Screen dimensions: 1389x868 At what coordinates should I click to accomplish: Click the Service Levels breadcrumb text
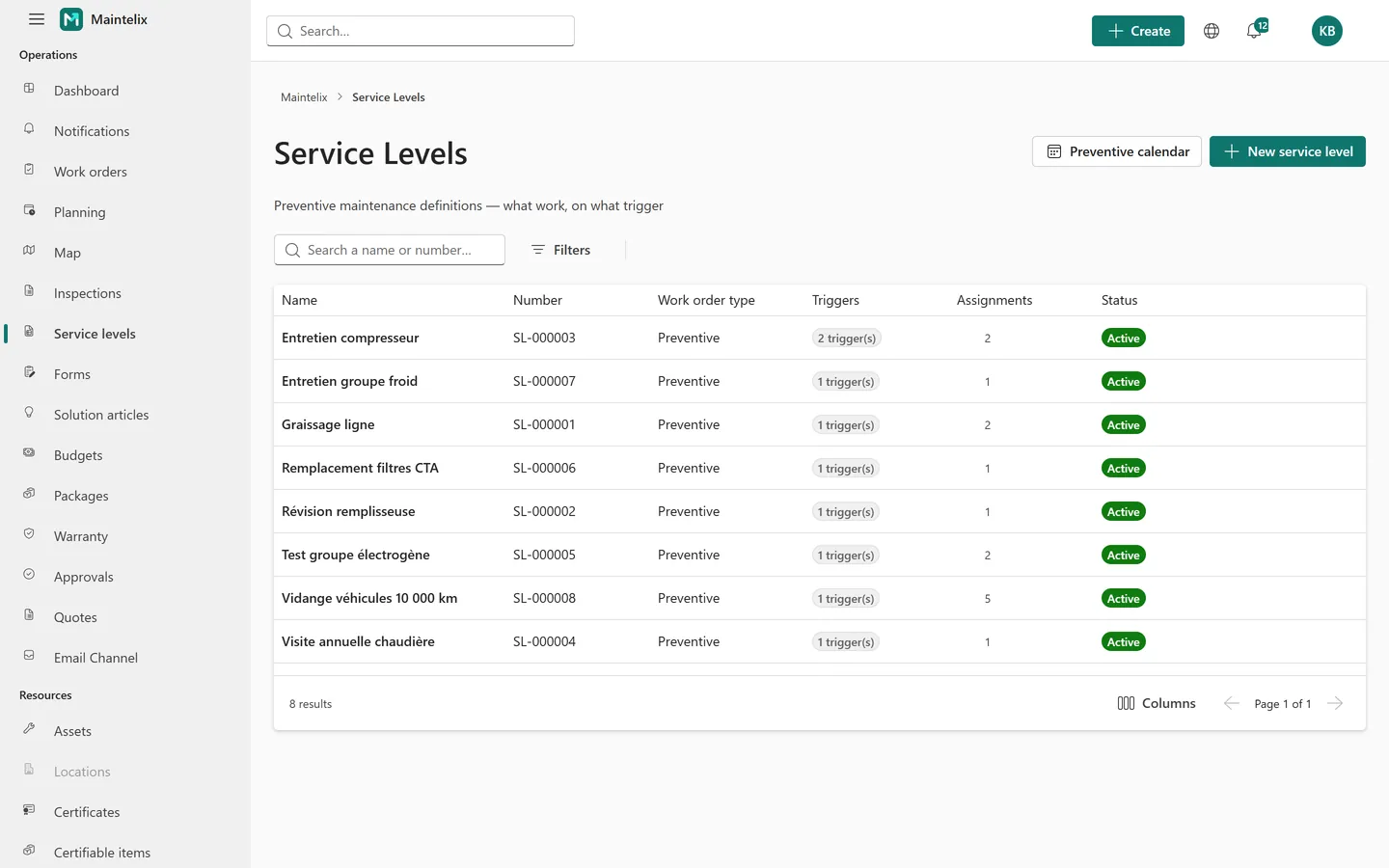[x=389, y=97]
